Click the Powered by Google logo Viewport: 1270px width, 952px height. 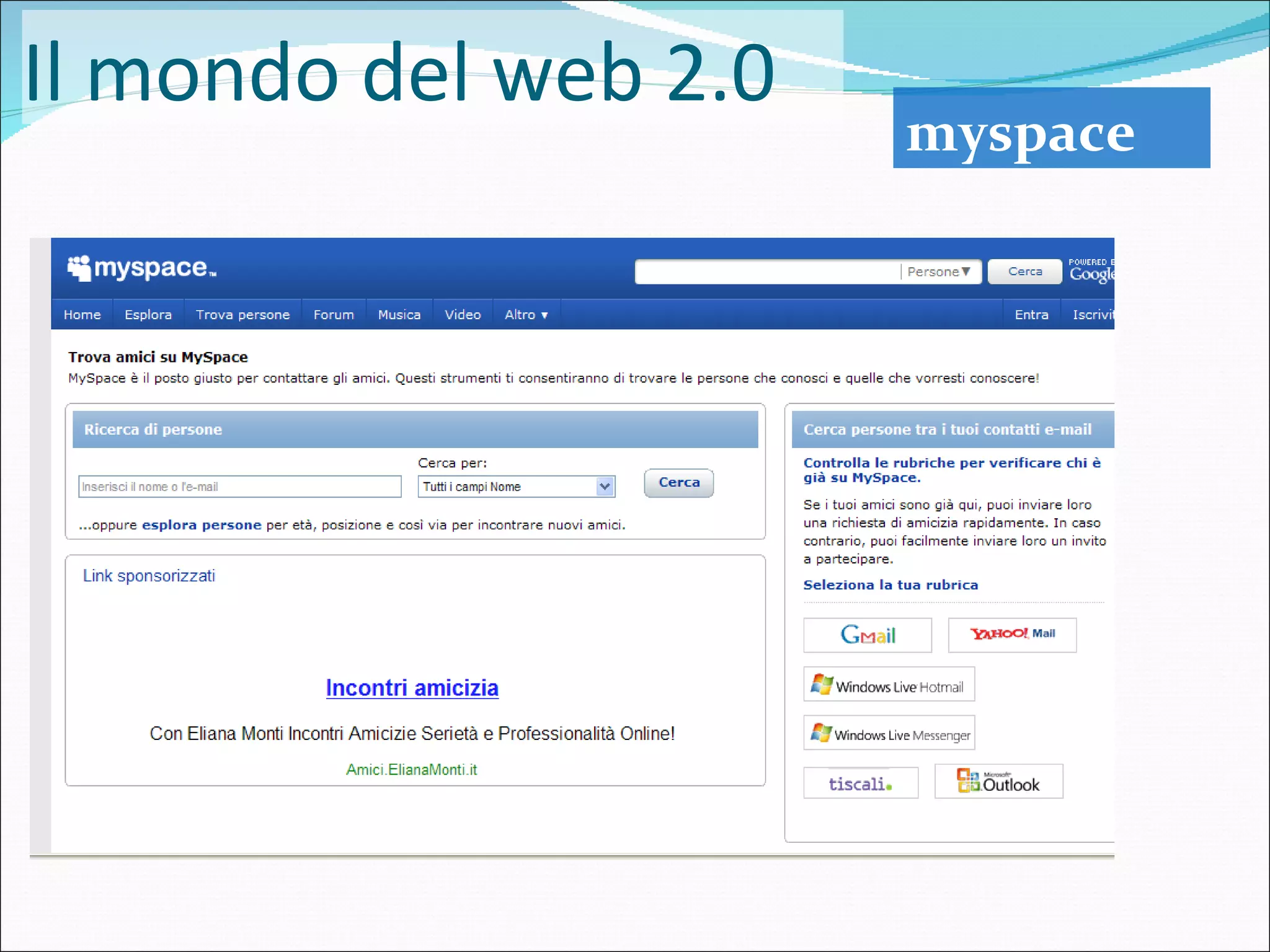pos(1091,271)
